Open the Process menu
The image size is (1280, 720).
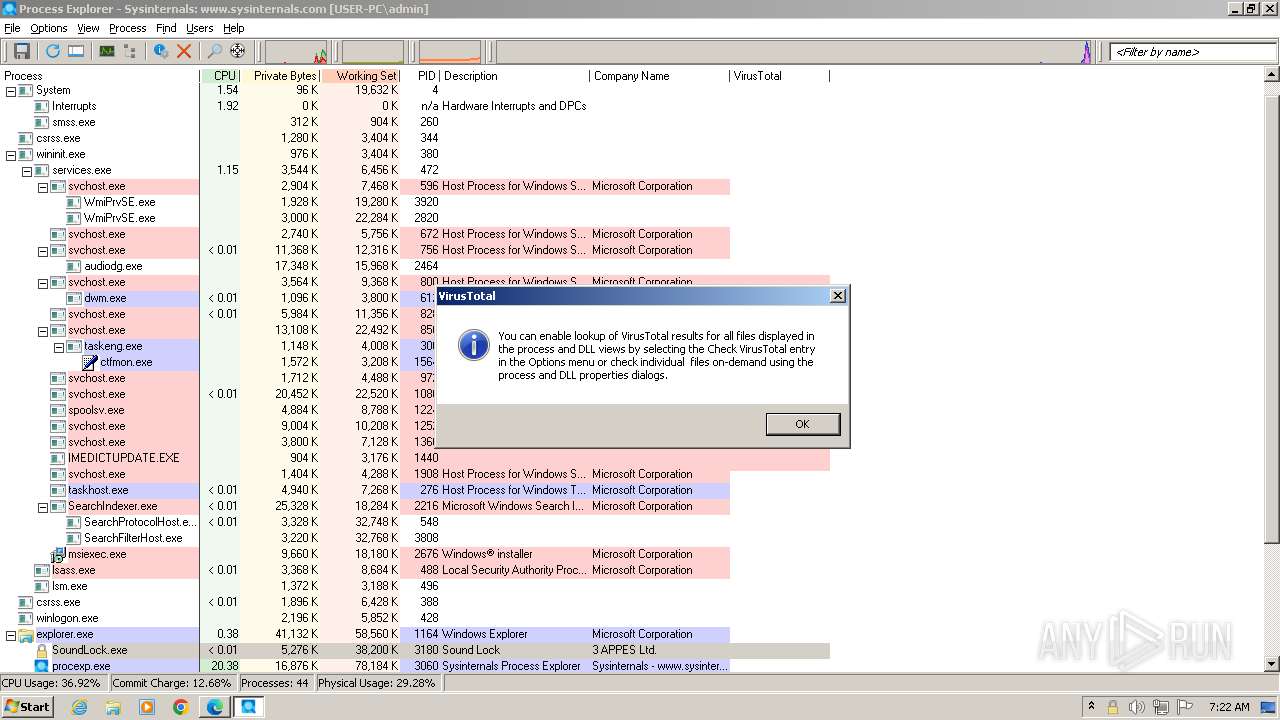(127, 28)
